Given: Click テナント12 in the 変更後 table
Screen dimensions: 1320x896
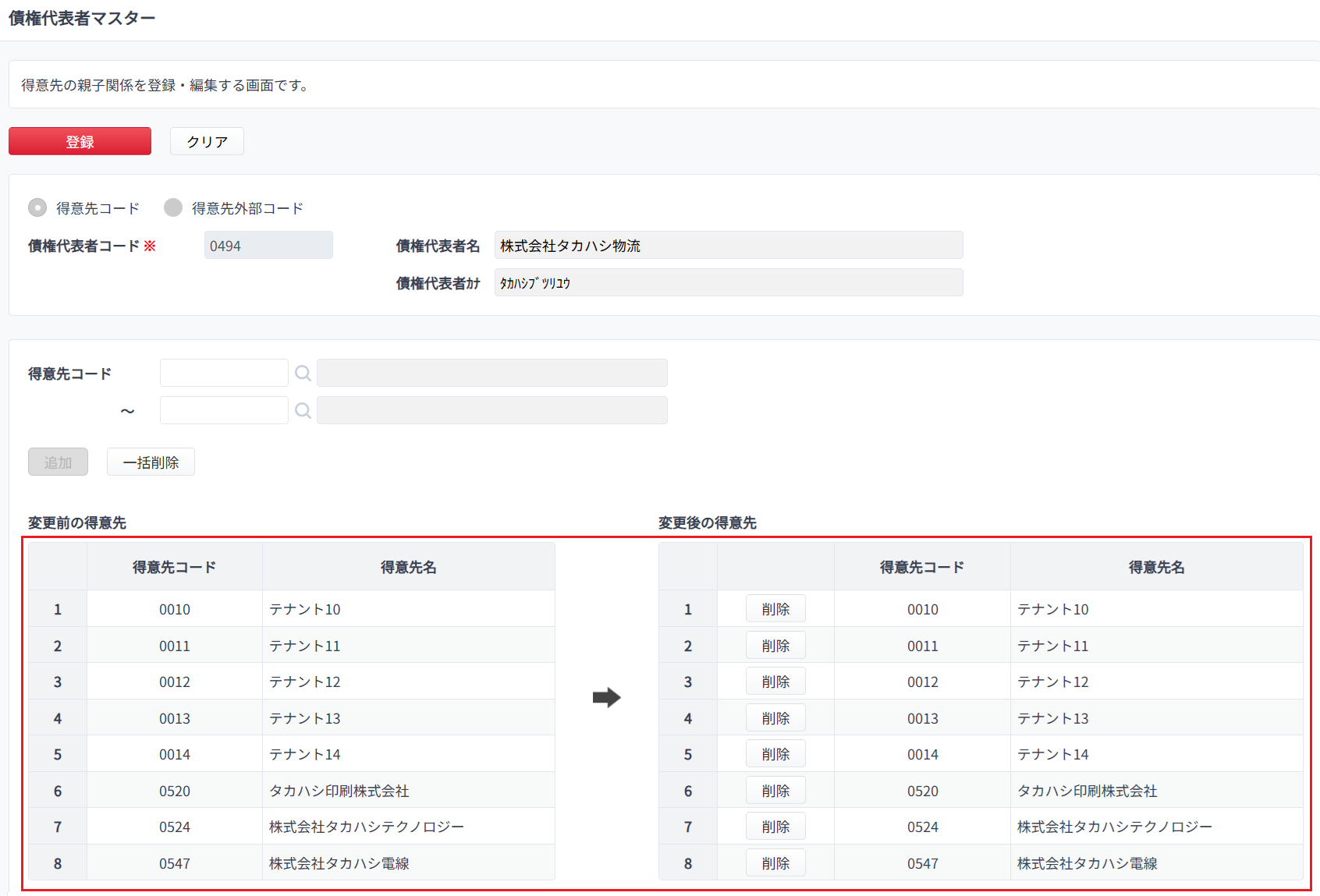Looking at the screenshot, I should tap(1053, 682).
